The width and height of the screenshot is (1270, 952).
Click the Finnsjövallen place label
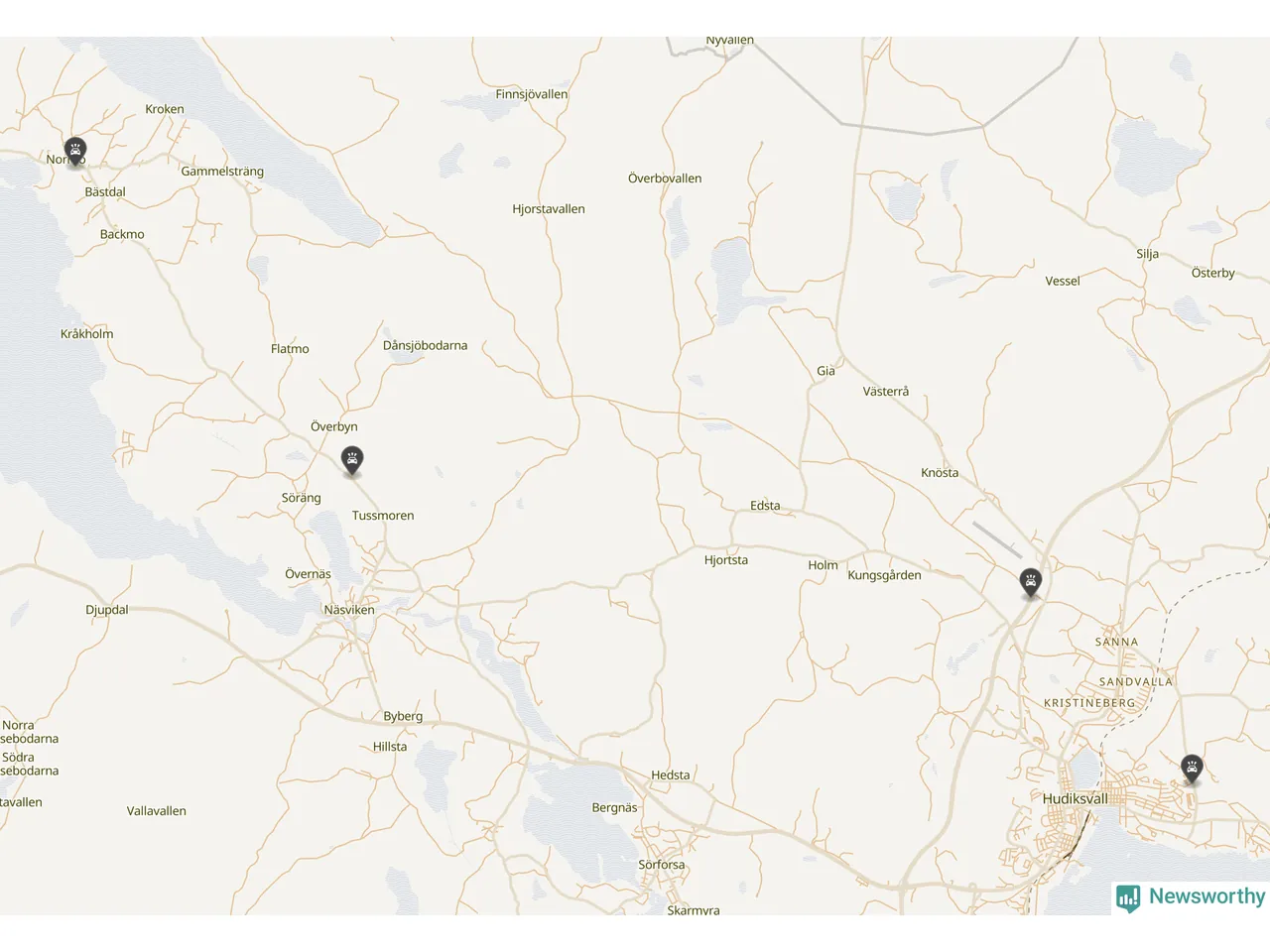[x=532, y=94]
